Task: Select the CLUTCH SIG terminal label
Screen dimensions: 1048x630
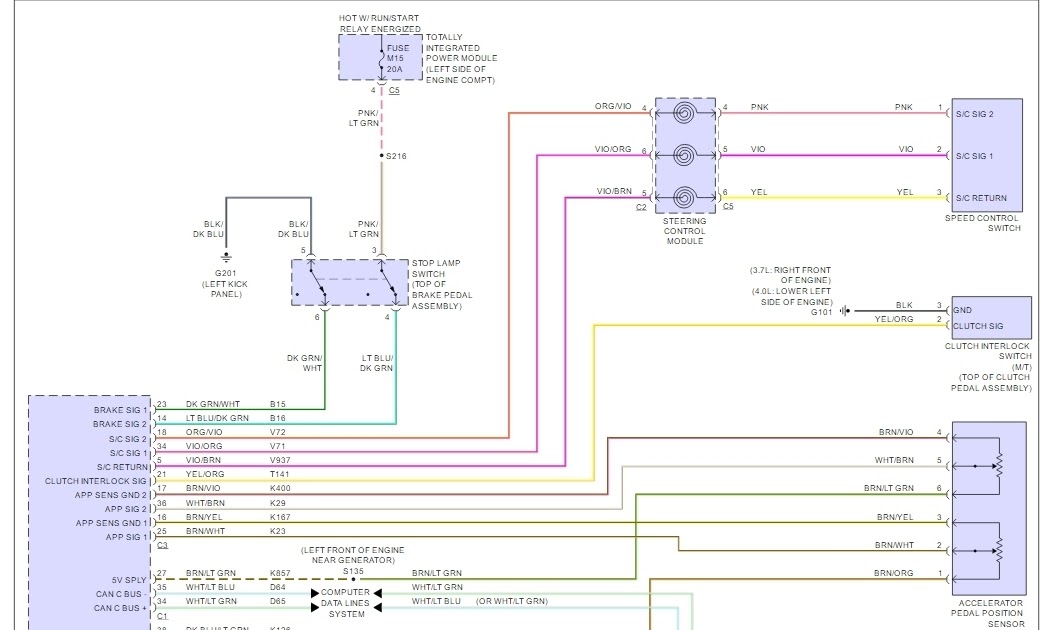Action: click(x=978, y=326)
